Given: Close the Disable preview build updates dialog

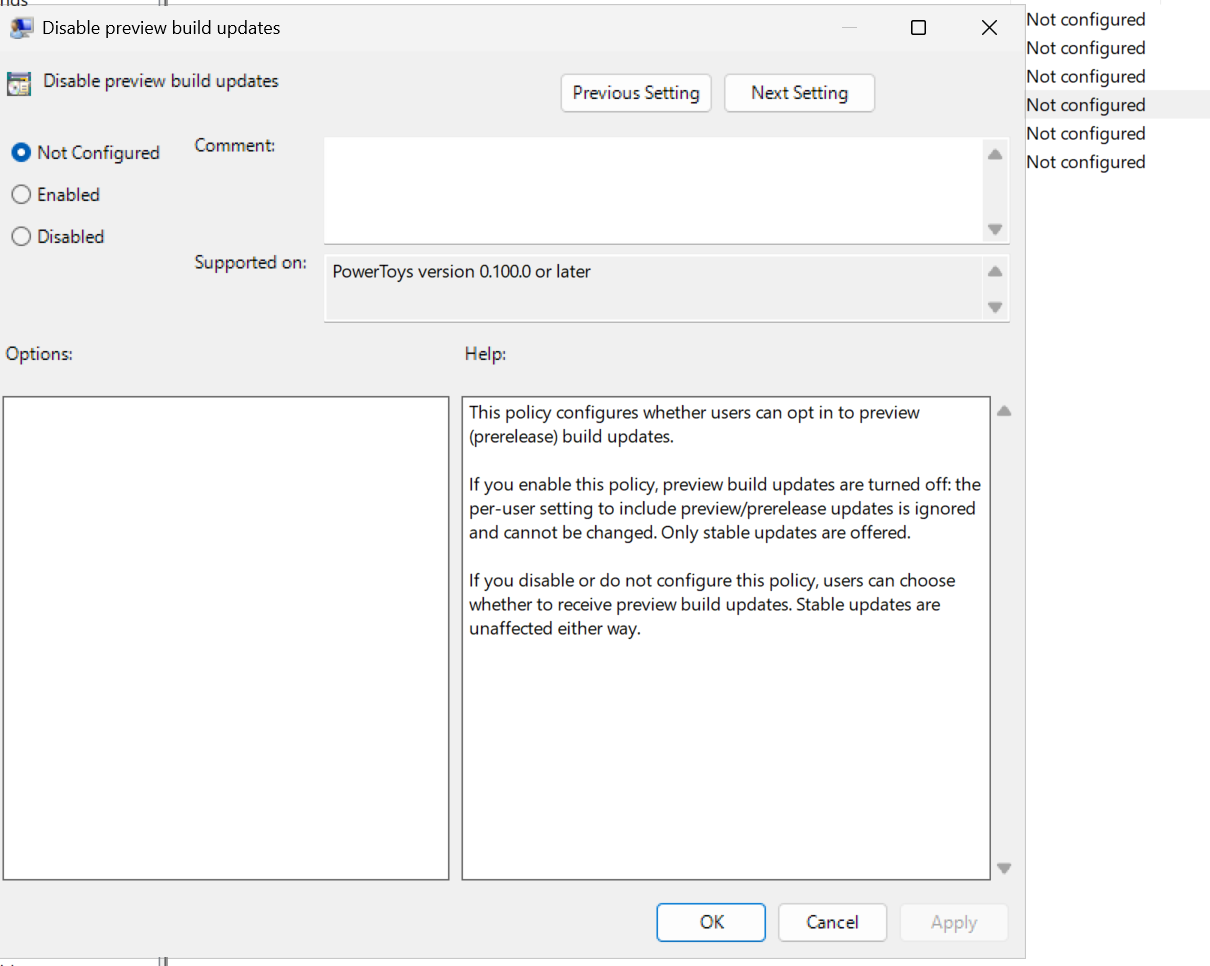Looking at the screenshot, I should pos(989,28).
